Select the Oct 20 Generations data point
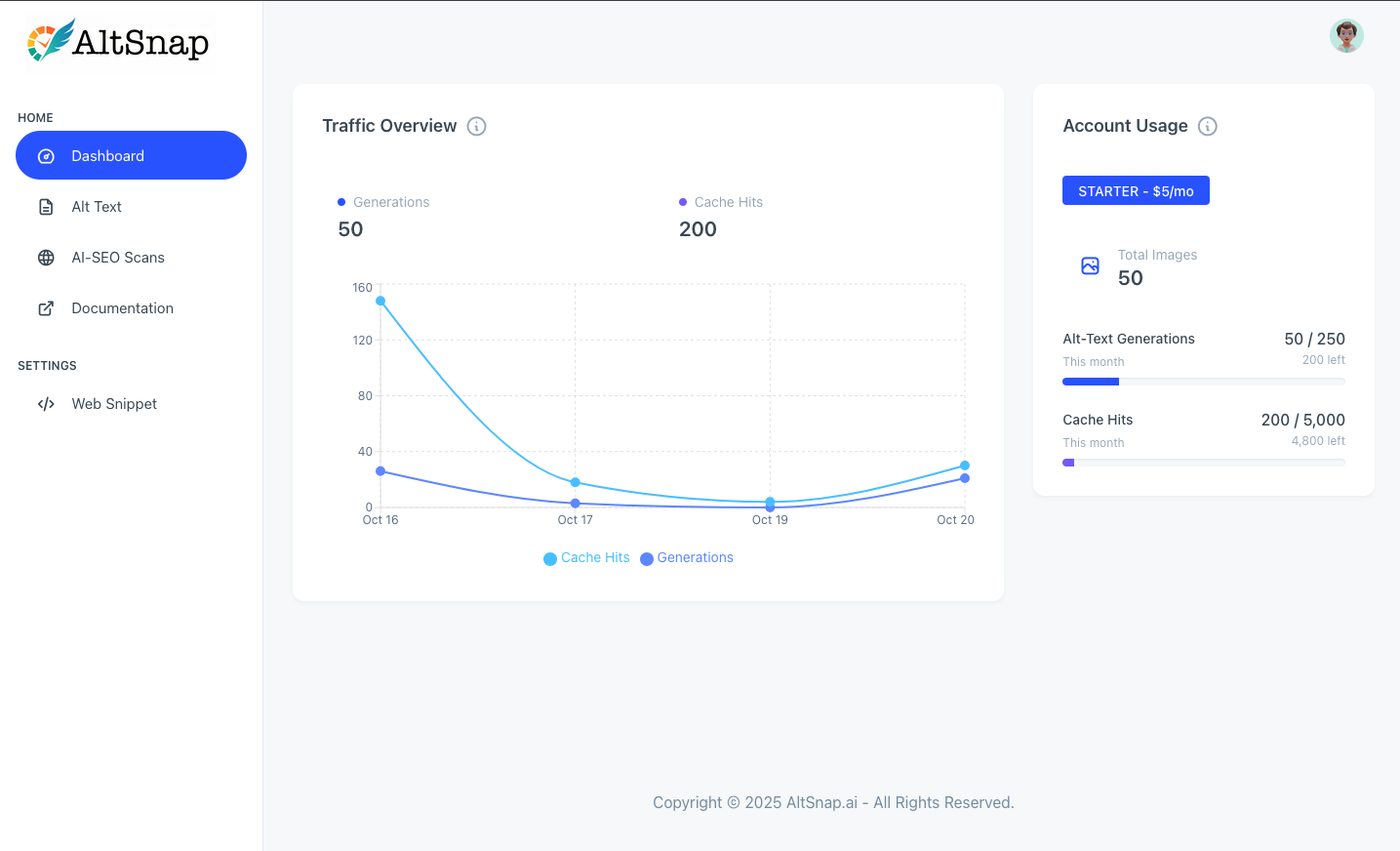The width and height of the screenshot is (1400, 851). pos(965,478)
